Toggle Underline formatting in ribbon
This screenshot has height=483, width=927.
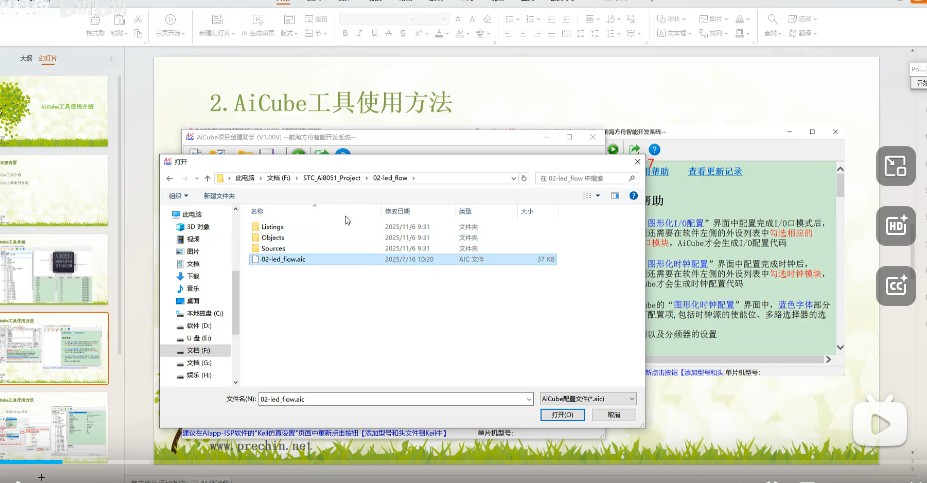[374, 34]
